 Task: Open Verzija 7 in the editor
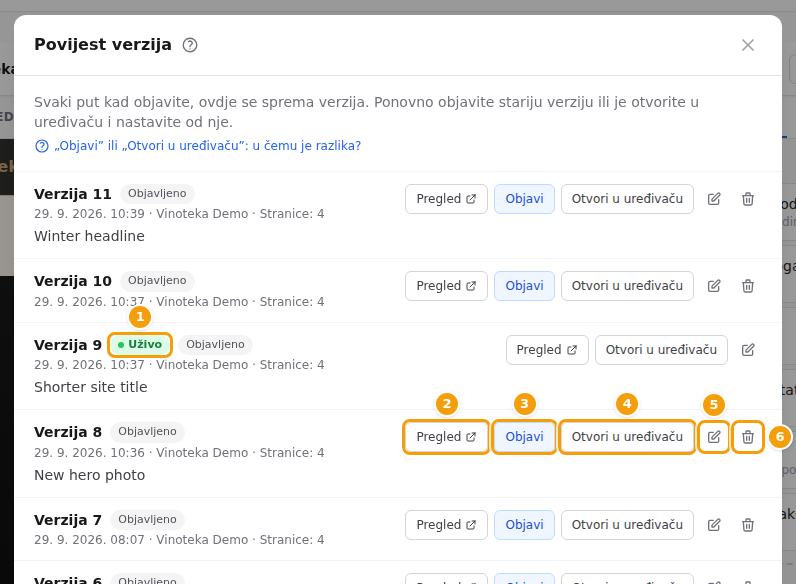point(627,525)
